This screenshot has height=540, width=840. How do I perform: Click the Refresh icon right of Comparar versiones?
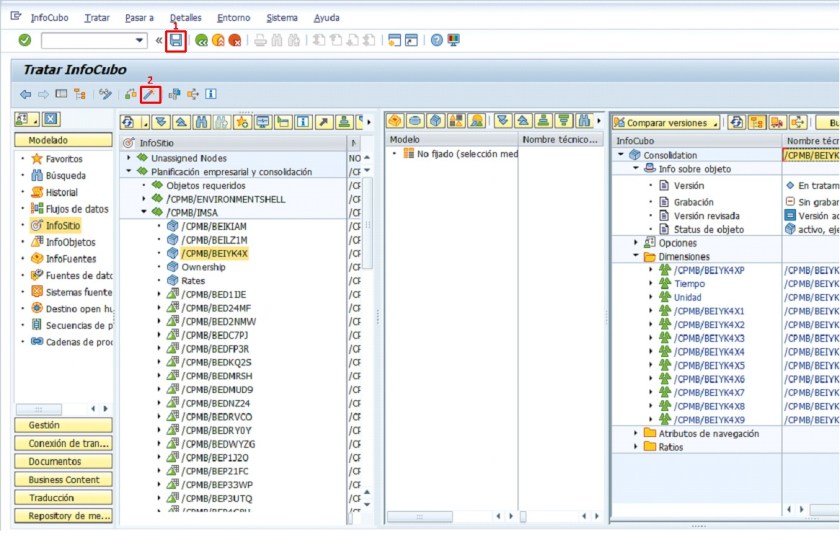(x=737, y=123)
